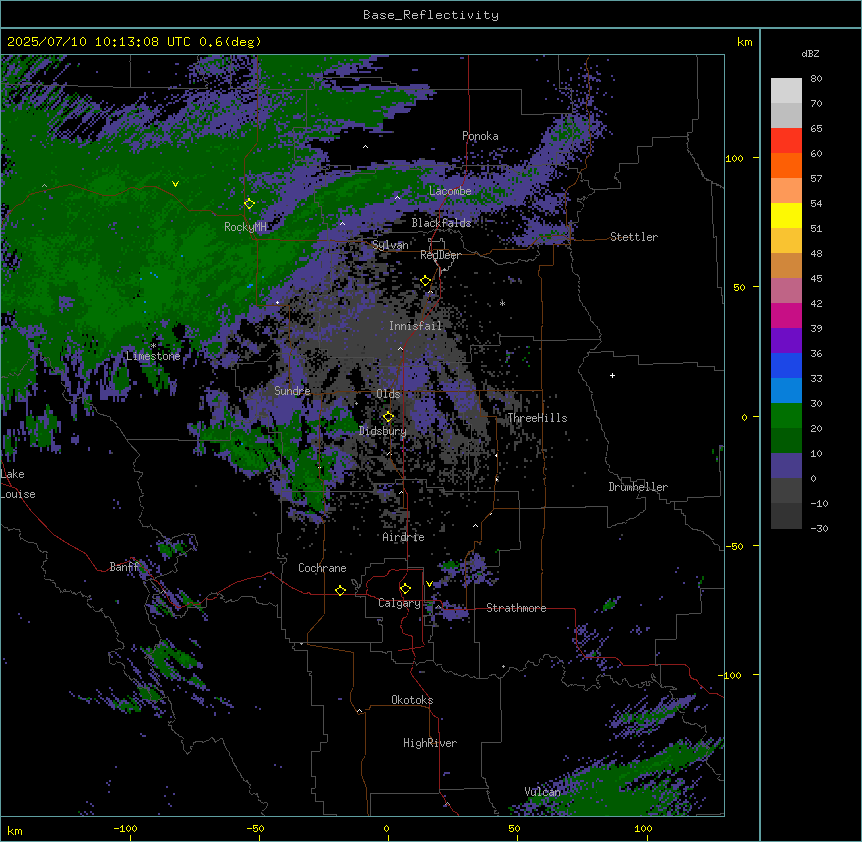Click the white plus marker north of Drumheller
The height and width of the screenshot is (842, 862).
(612, 375)
